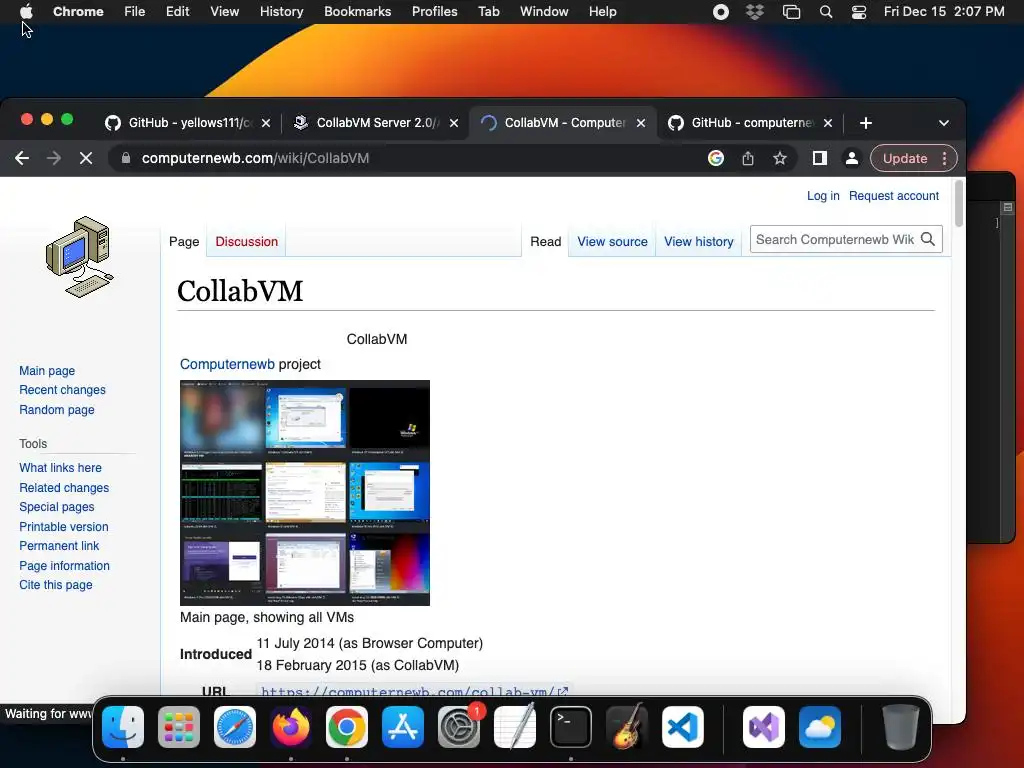Open the View history tab
Viewport: 1024px width, 768px height.
pyautogui.click(x=699, y=242)
